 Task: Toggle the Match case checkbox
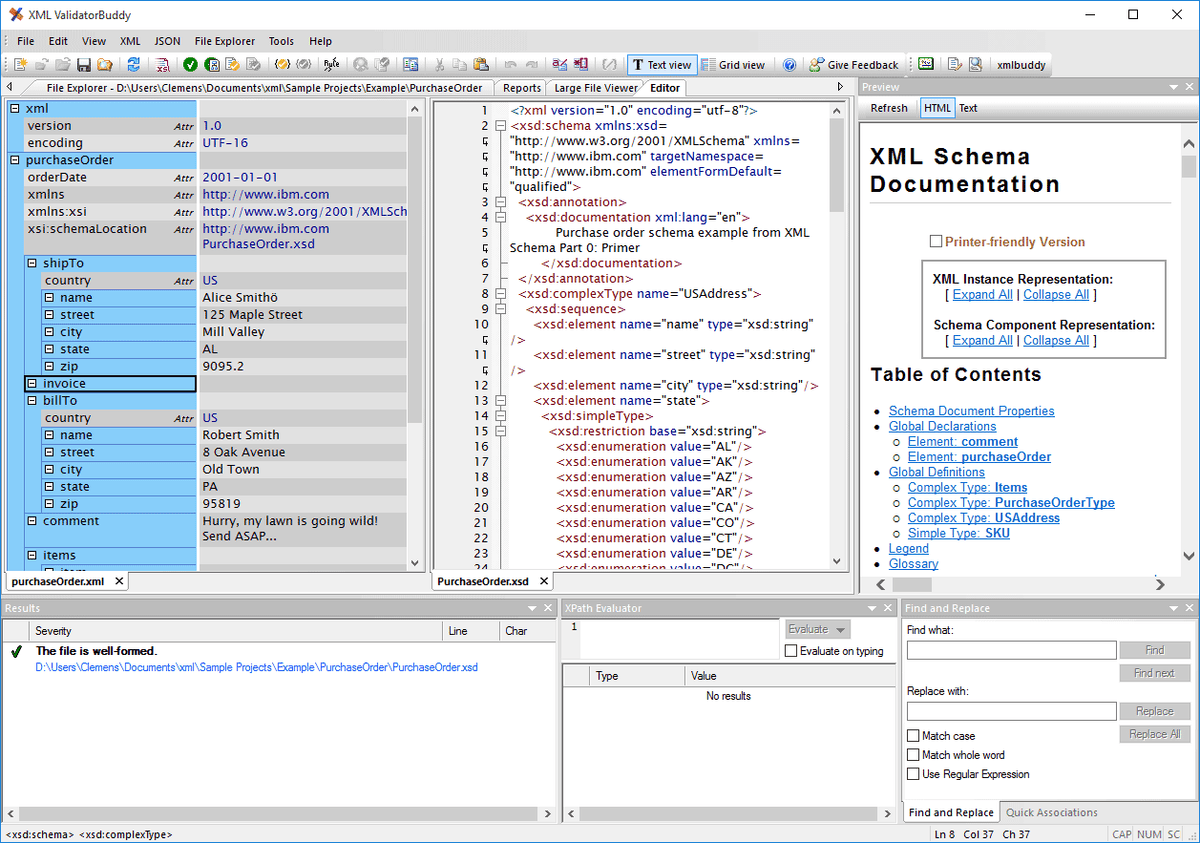913,736
